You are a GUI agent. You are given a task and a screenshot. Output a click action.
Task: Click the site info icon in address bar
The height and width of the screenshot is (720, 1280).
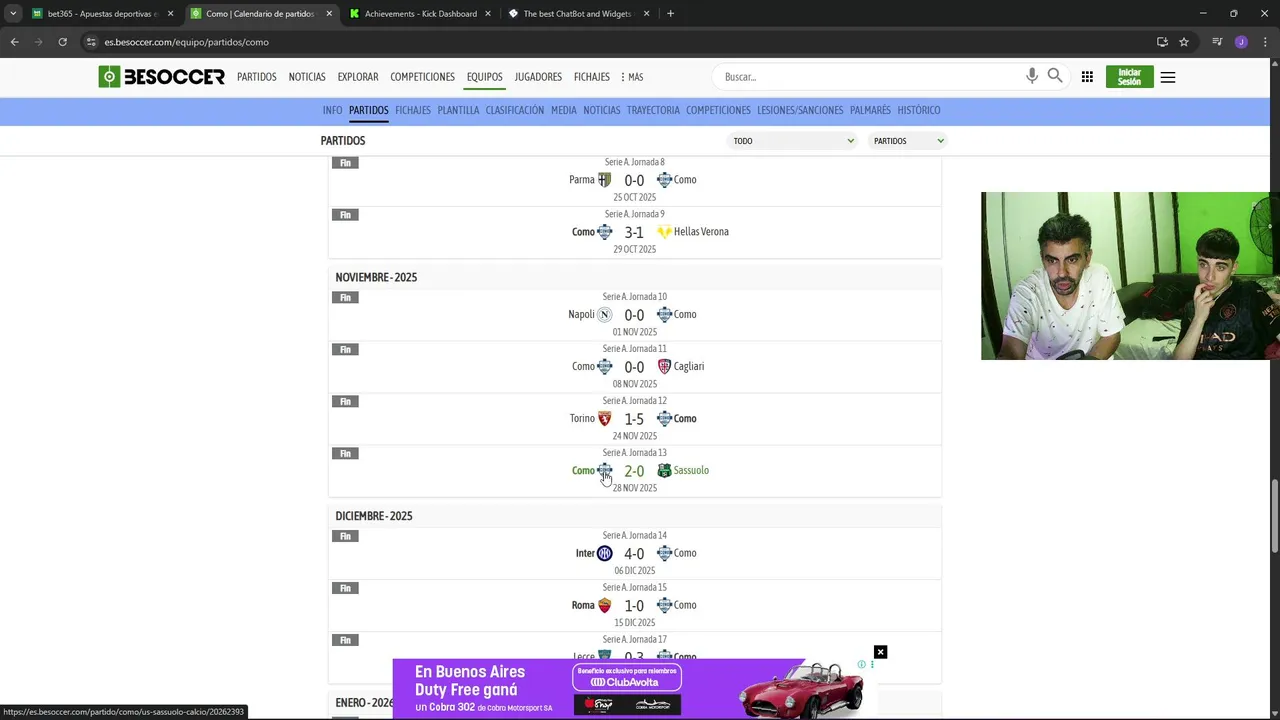coord(91,42)
